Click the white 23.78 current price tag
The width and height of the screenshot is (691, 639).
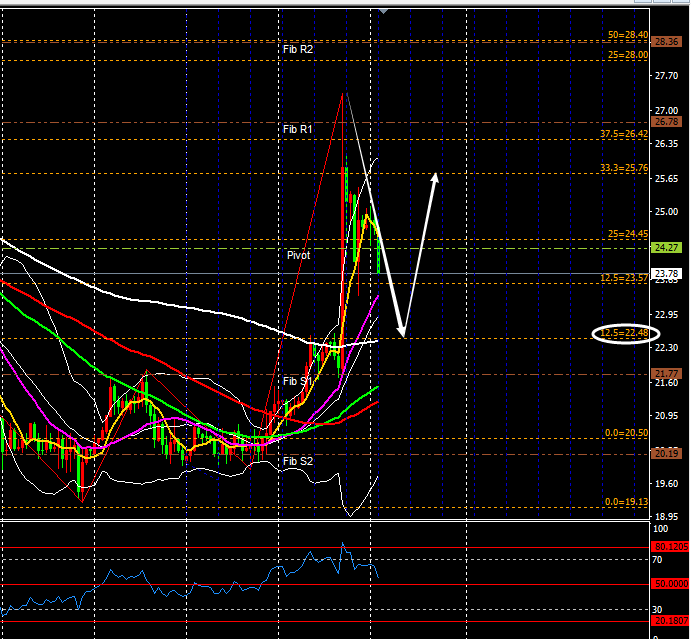pos(666,273)
